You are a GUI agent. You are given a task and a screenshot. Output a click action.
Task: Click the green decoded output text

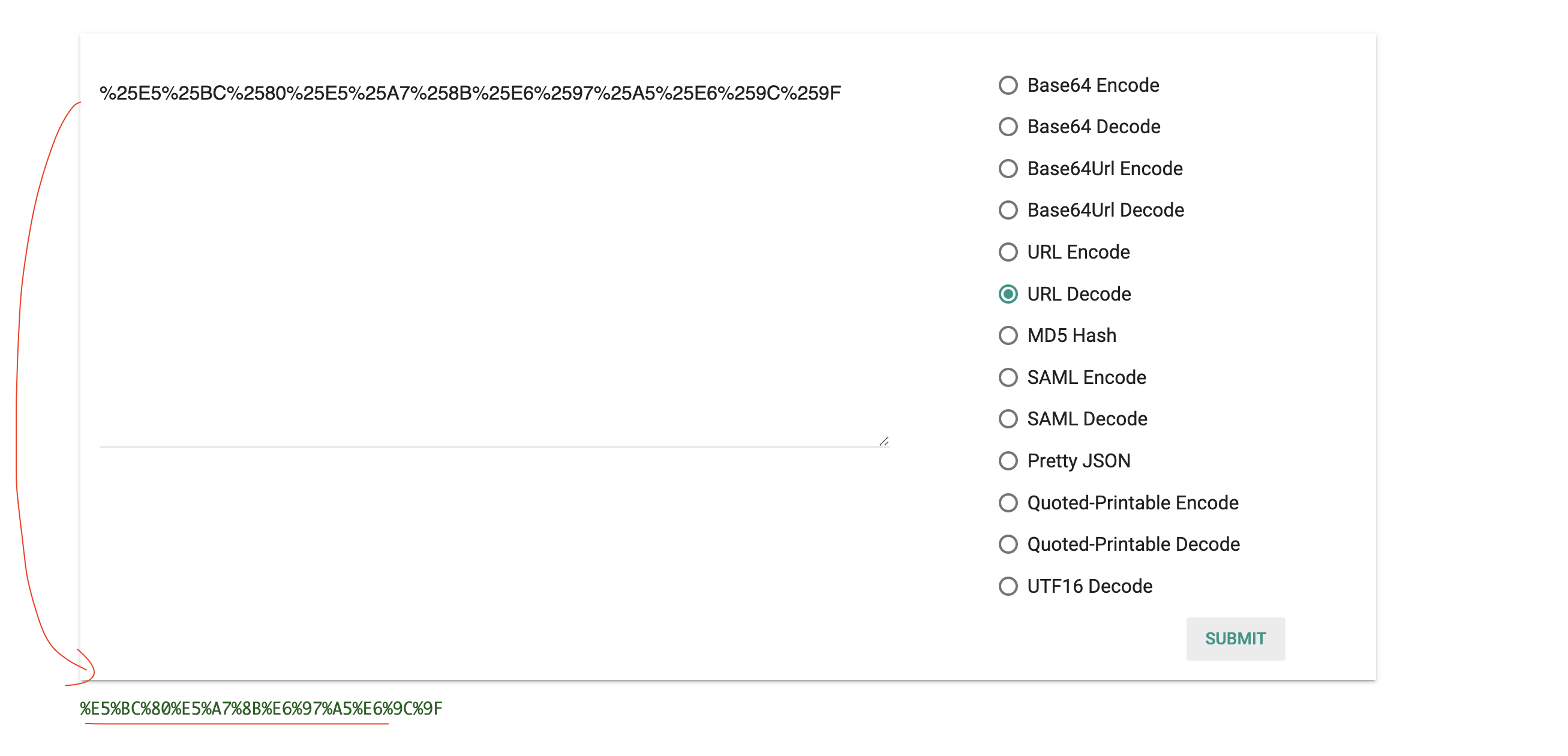click(261, 709)
